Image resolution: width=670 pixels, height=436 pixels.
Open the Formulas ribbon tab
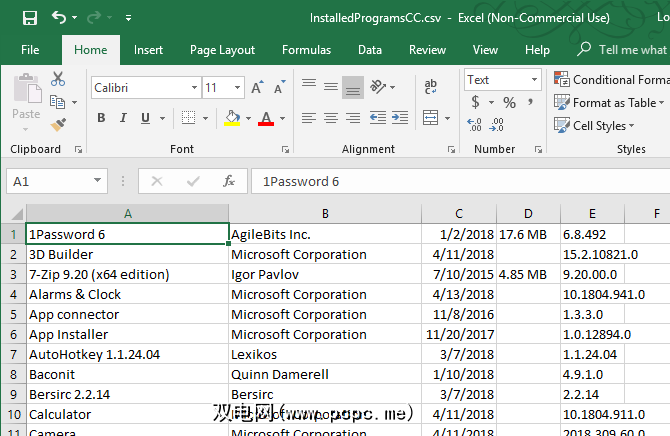pyautogui.click(x=306, y=50)
